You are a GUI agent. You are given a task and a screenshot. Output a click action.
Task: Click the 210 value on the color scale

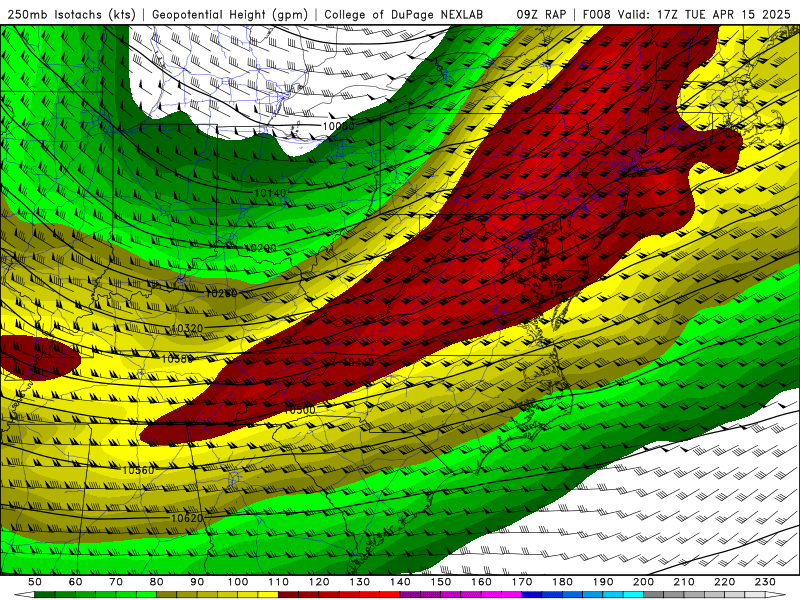[x=684, y=582]
